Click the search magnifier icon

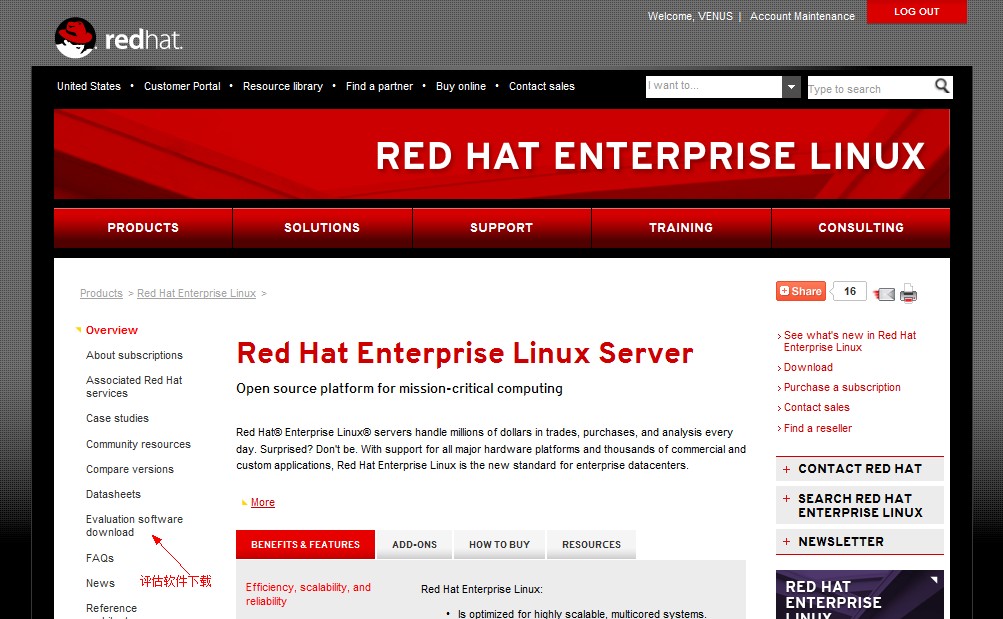coord(942,86)
